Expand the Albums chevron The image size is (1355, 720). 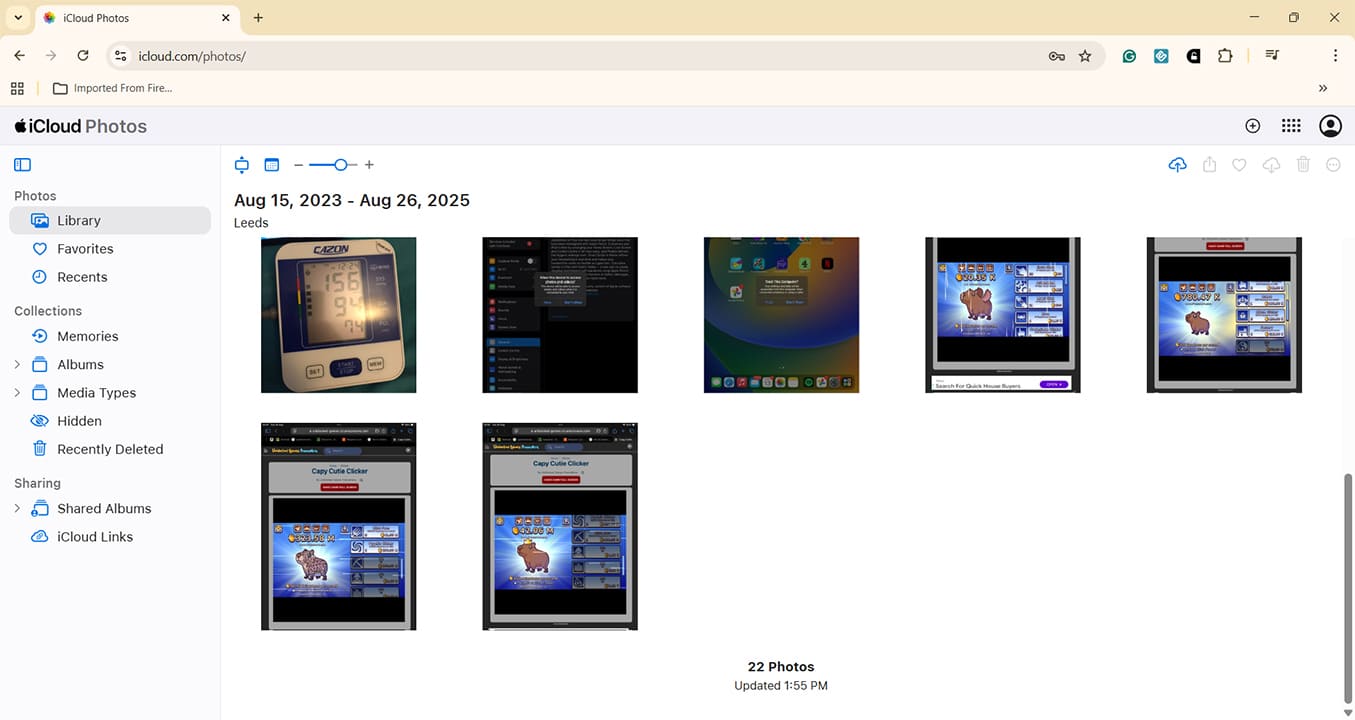tap(17, 364)
